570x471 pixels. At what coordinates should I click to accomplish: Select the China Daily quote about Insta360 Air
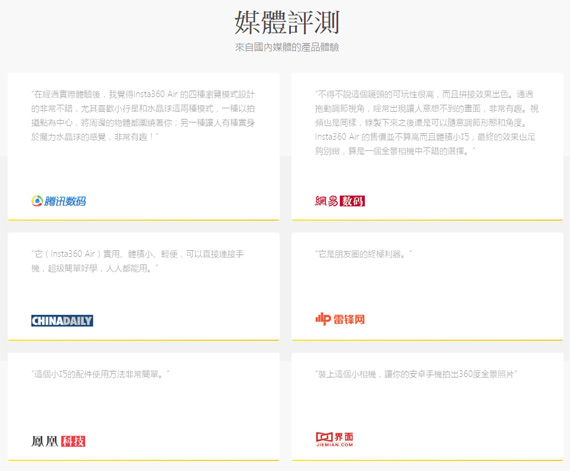tap(137, 261)
